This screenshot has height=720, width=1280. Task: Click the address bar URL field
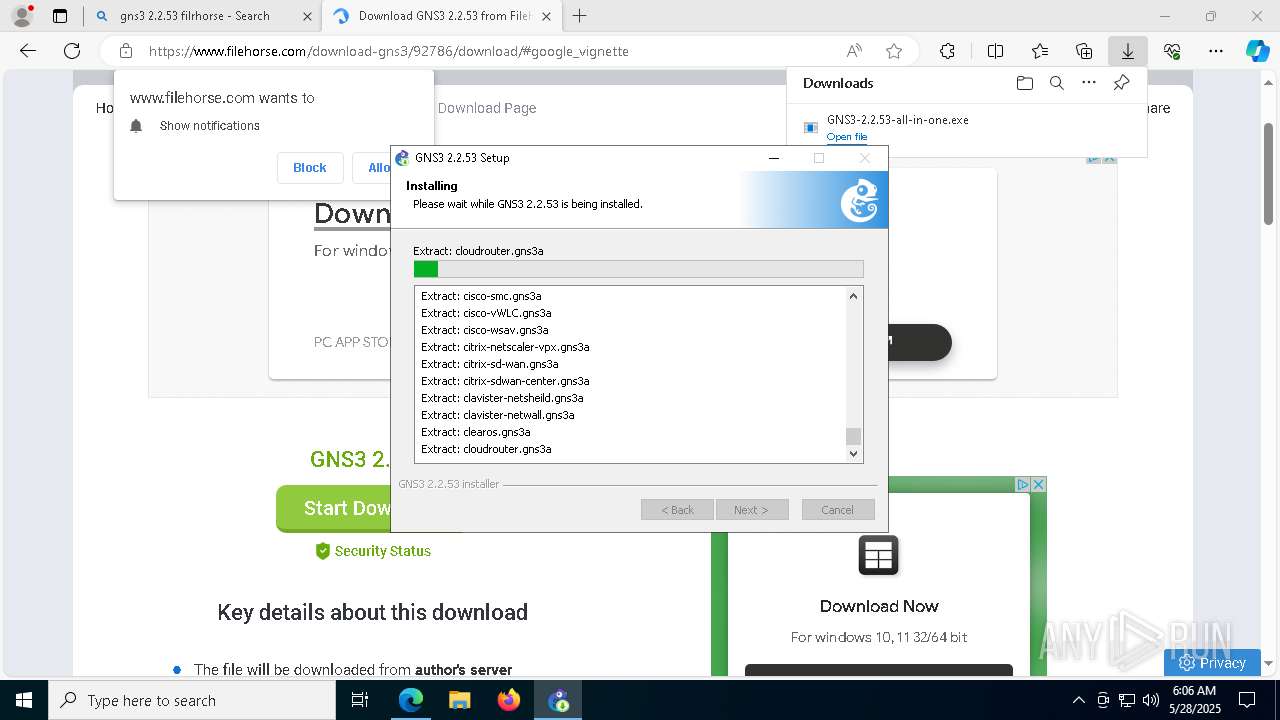(490, 51)
